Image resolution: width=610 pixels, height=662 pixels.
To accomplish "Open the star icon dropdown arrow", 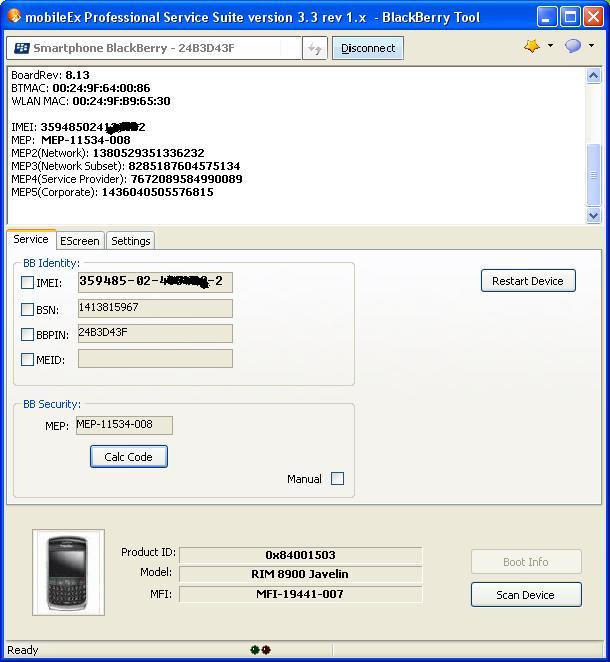I will point(550,45).
